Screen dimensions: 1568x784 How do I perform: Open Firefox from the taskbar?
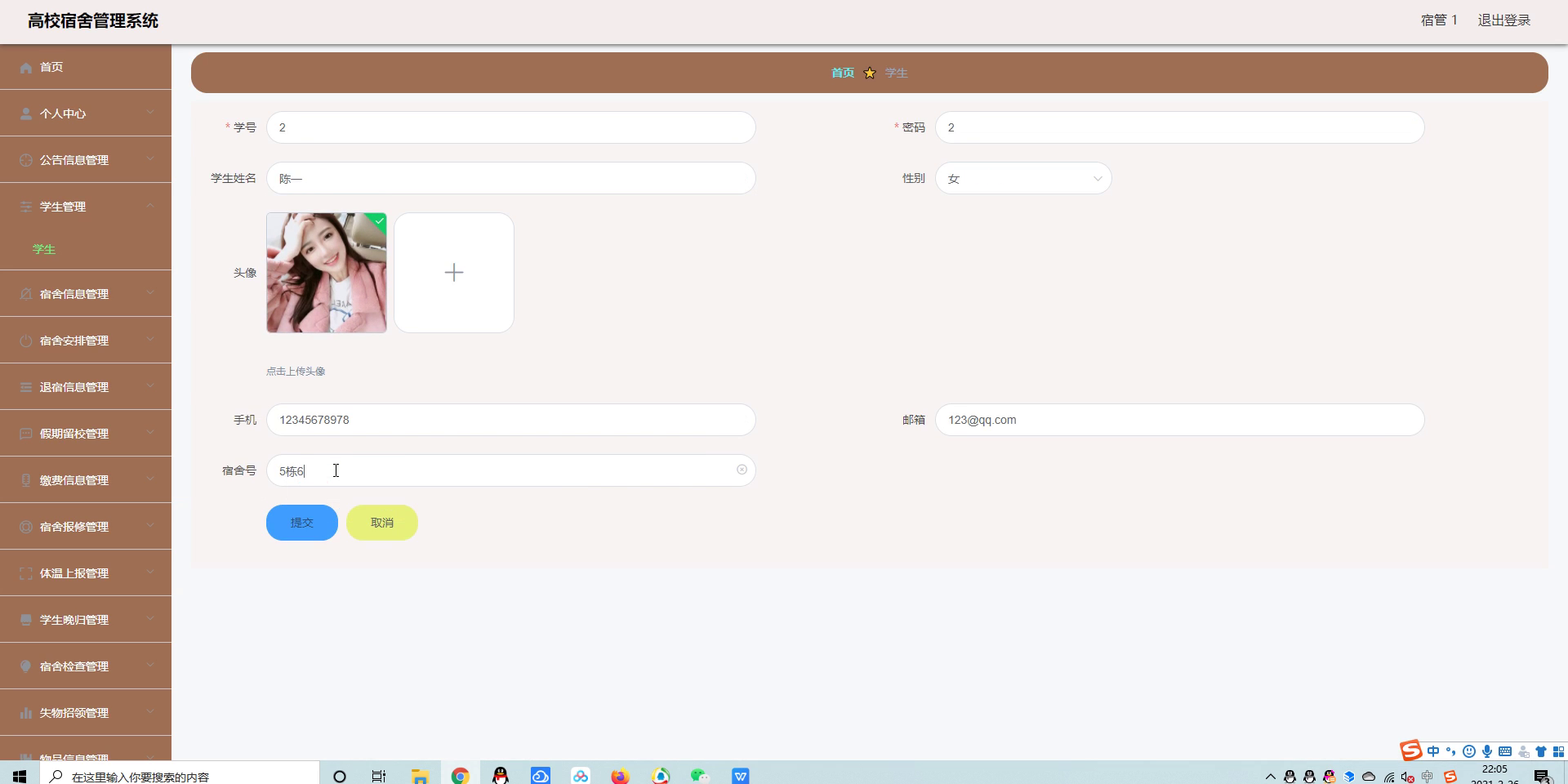pos(621,776)
